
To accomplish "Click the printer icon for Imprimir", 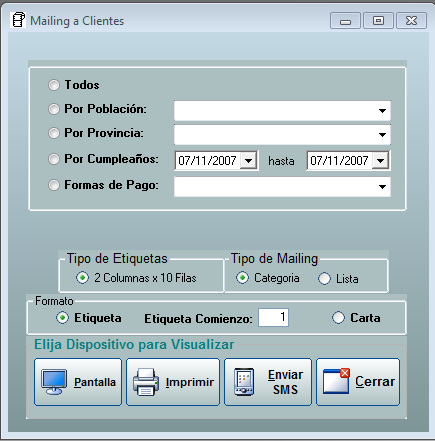I will (146, 382).
